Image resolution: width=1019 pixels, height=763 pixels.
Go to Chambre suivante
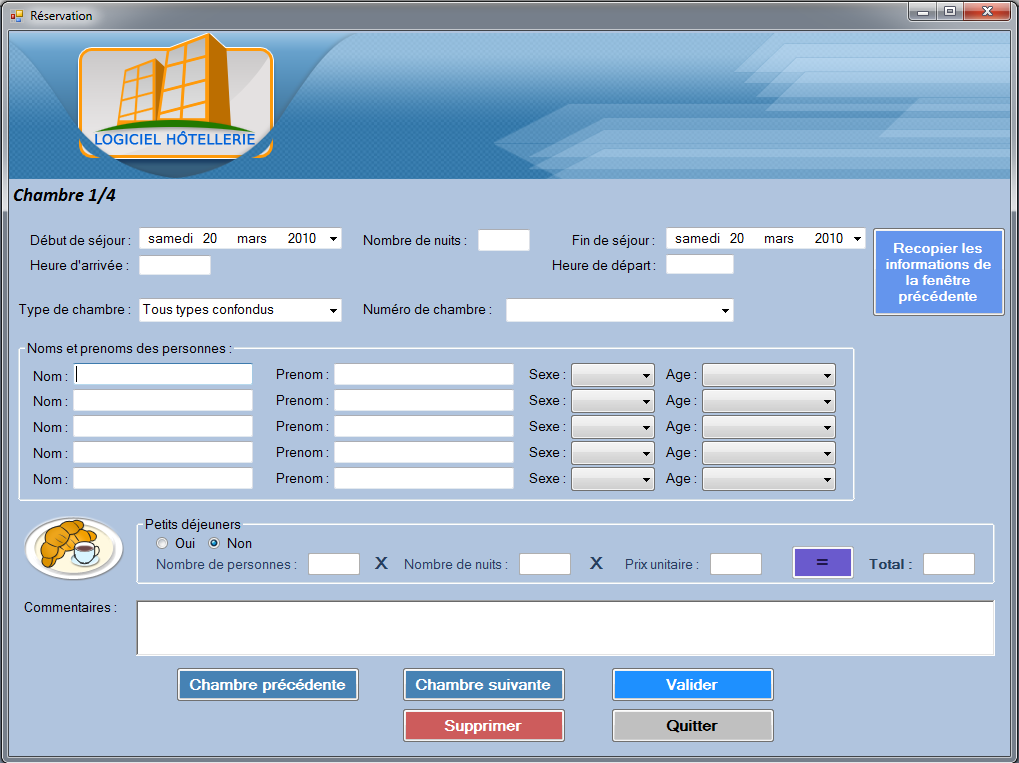(483, 685)
